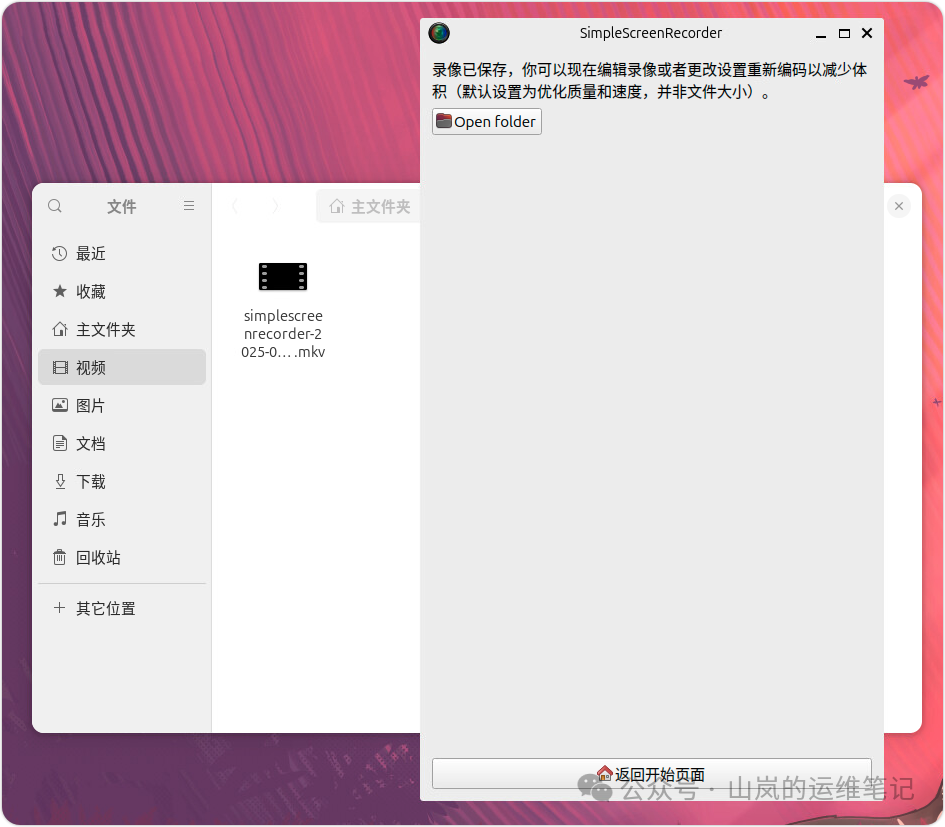Click the 主文件夹 path bar button
This screenshot has height=827, width=945.
point(369,207)
